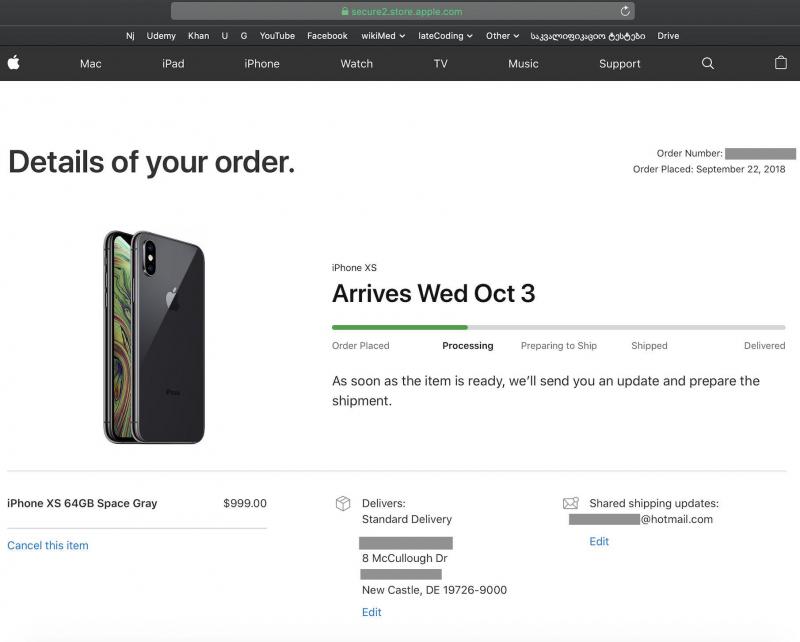Click the reload icon in address bar
The height and width of the screenshot is (642, 800).
pyautogui.click(x=626, y=11)
